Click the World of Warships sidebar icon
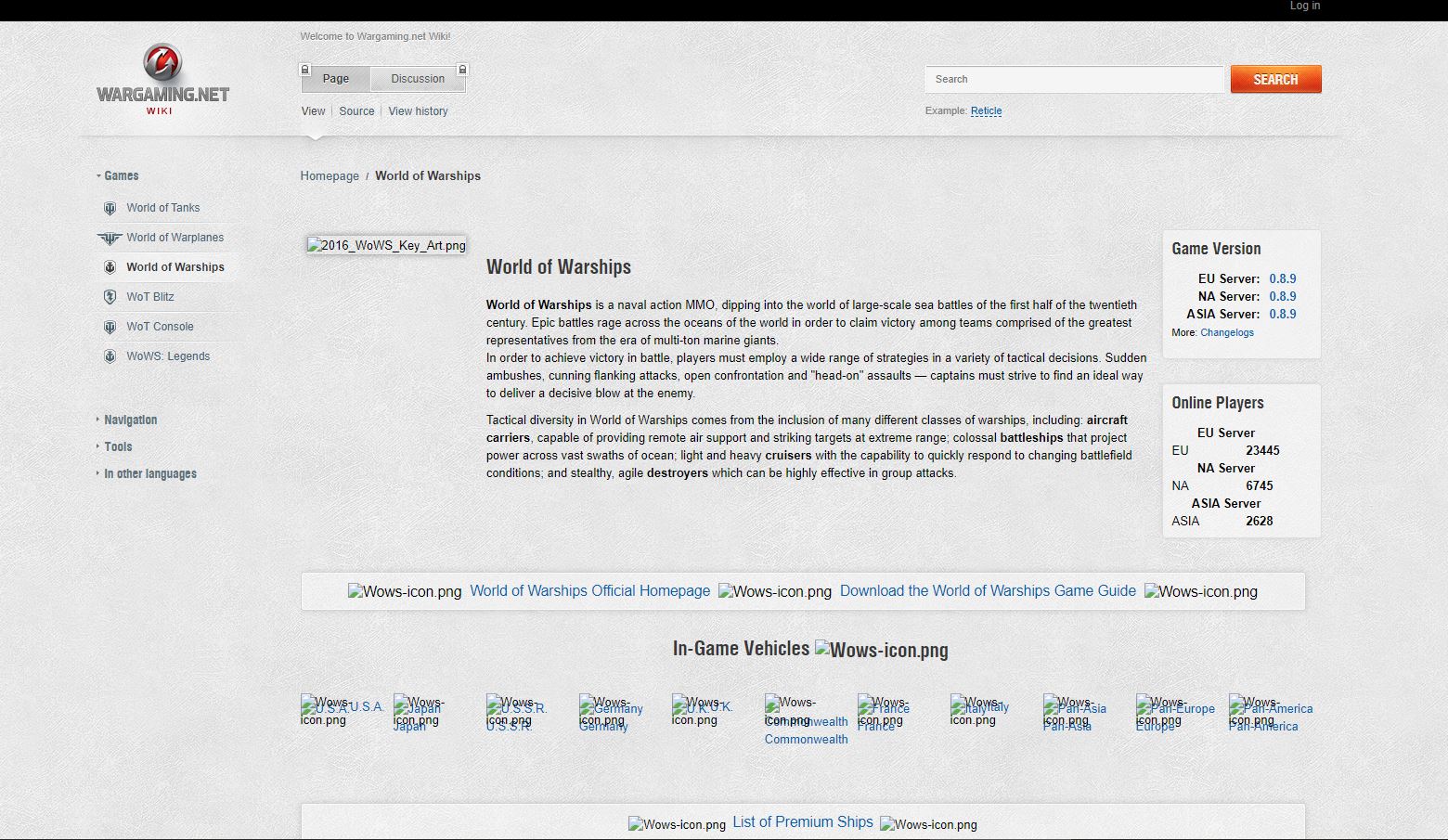 110,267
